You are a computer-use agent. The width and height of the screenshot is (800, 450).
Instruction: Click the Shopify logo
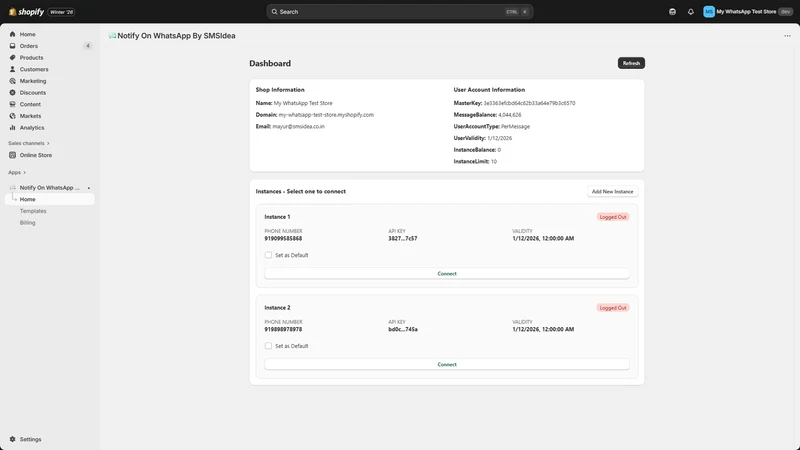pos(27,12)
